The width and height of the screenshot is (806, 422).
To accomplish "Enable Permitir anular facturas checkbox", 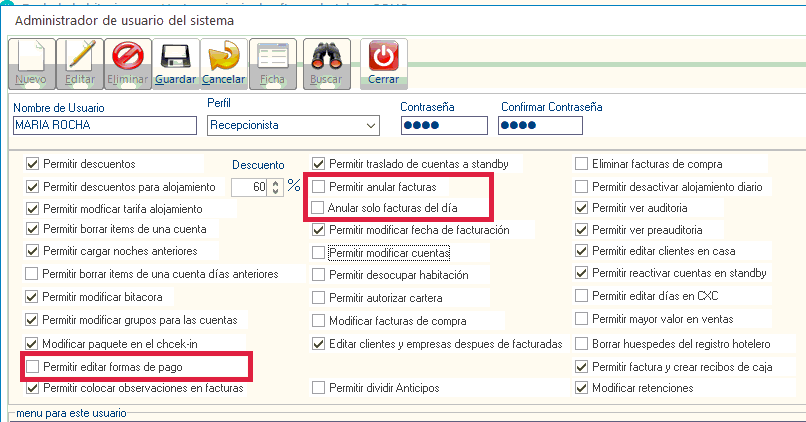I will click(x=319, y=187).
